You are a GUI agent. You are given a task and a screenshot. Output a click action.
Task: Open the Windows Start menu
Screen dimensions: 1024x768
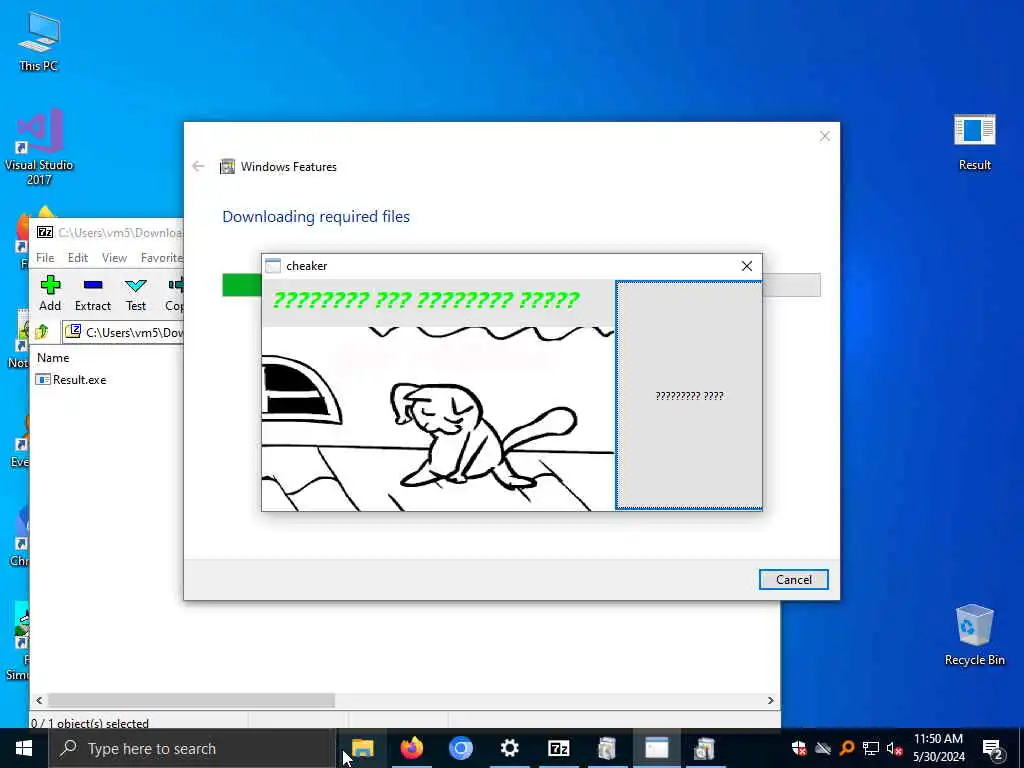pos(24,748)
